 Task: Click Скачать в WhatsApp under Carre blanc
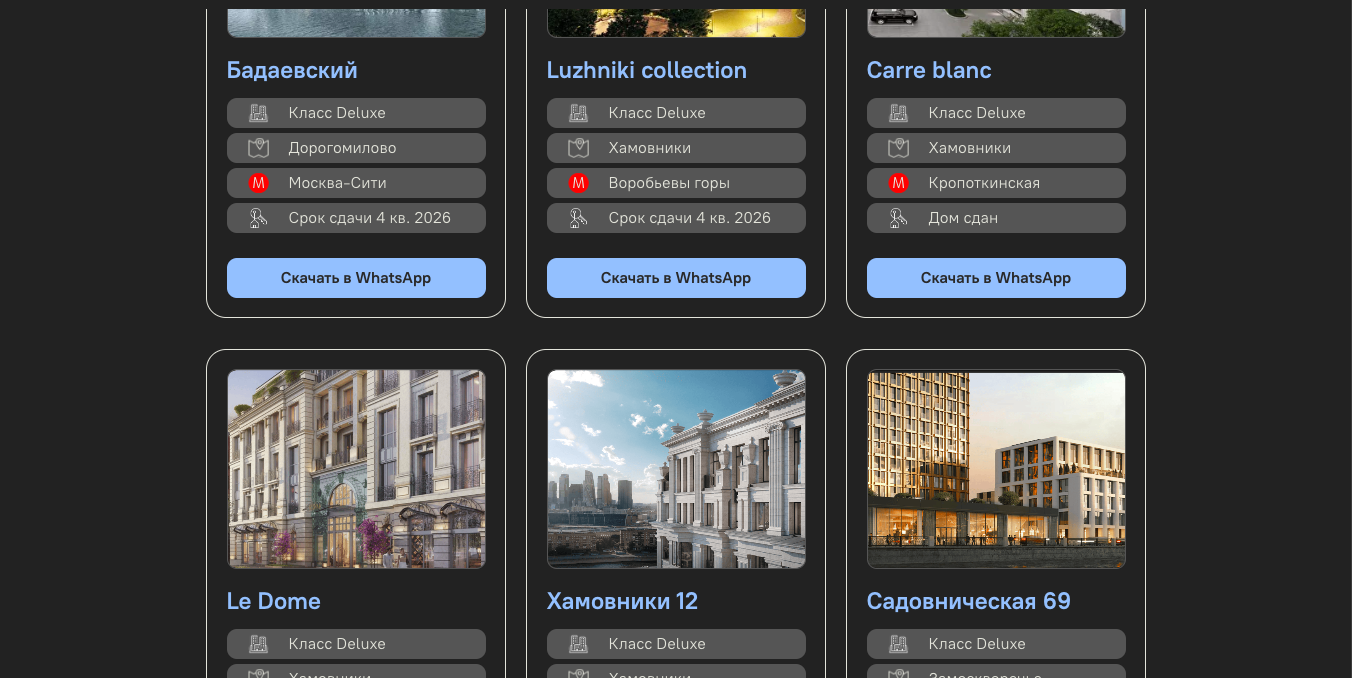(x=996, y=278)
